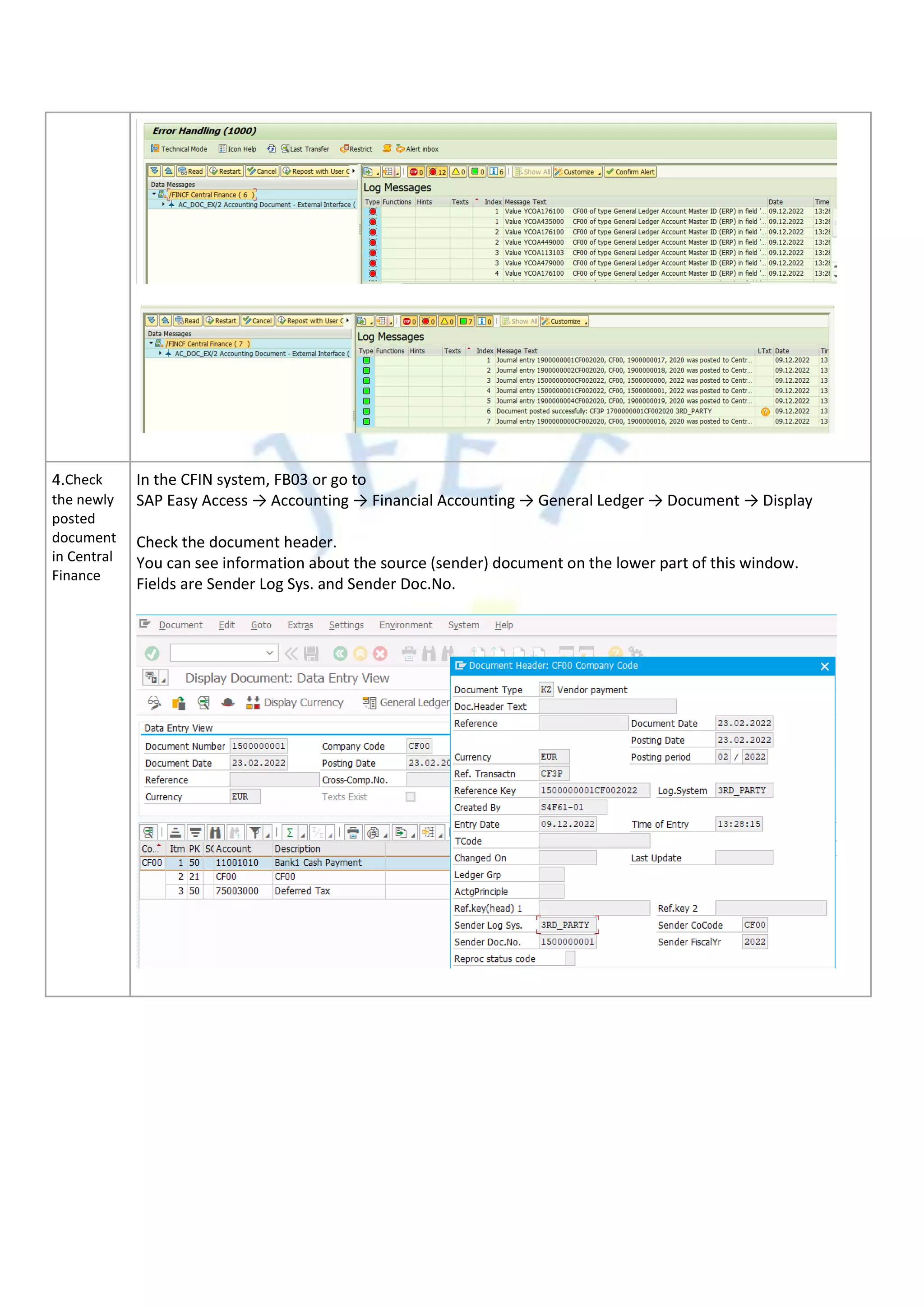Click the green Enter checkmark icon
924x1307 pixels.
[x=152, y=653]
